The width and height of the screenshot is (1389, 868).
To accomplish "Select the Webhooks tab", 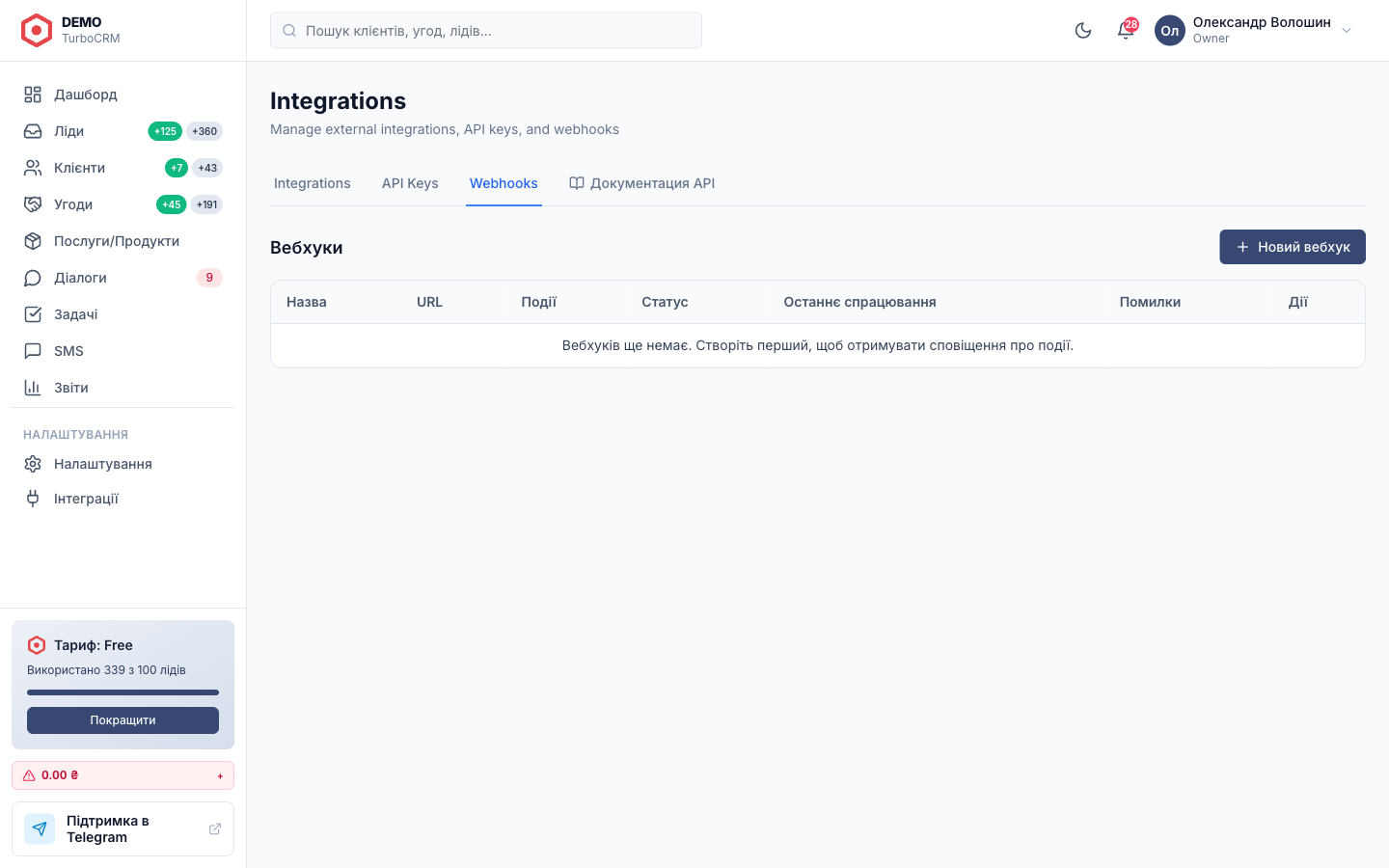I will [504, 183].
